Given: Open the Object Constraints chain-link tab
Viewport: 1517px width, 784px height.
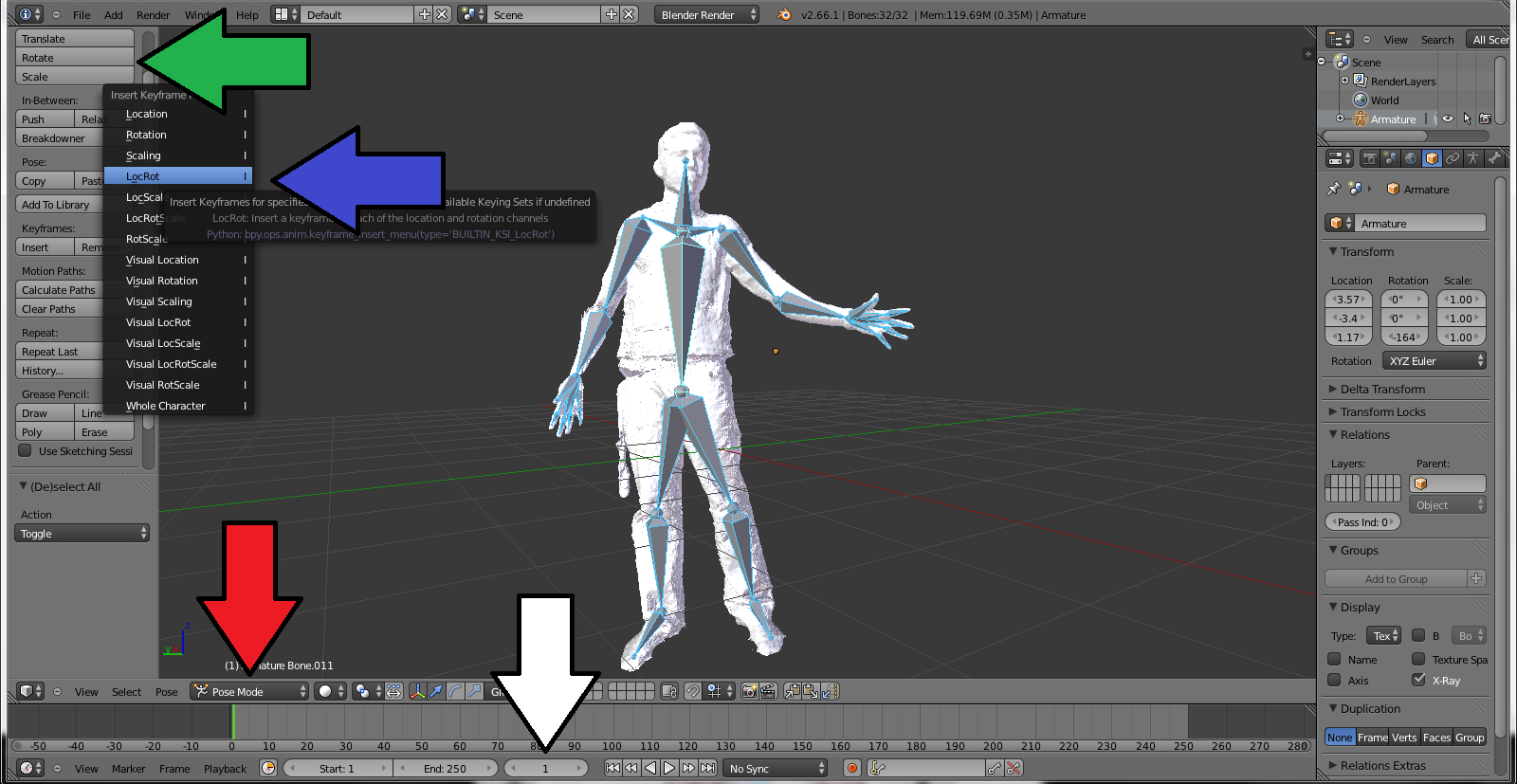Looking at the screenshot, I should pos(1453,158).
